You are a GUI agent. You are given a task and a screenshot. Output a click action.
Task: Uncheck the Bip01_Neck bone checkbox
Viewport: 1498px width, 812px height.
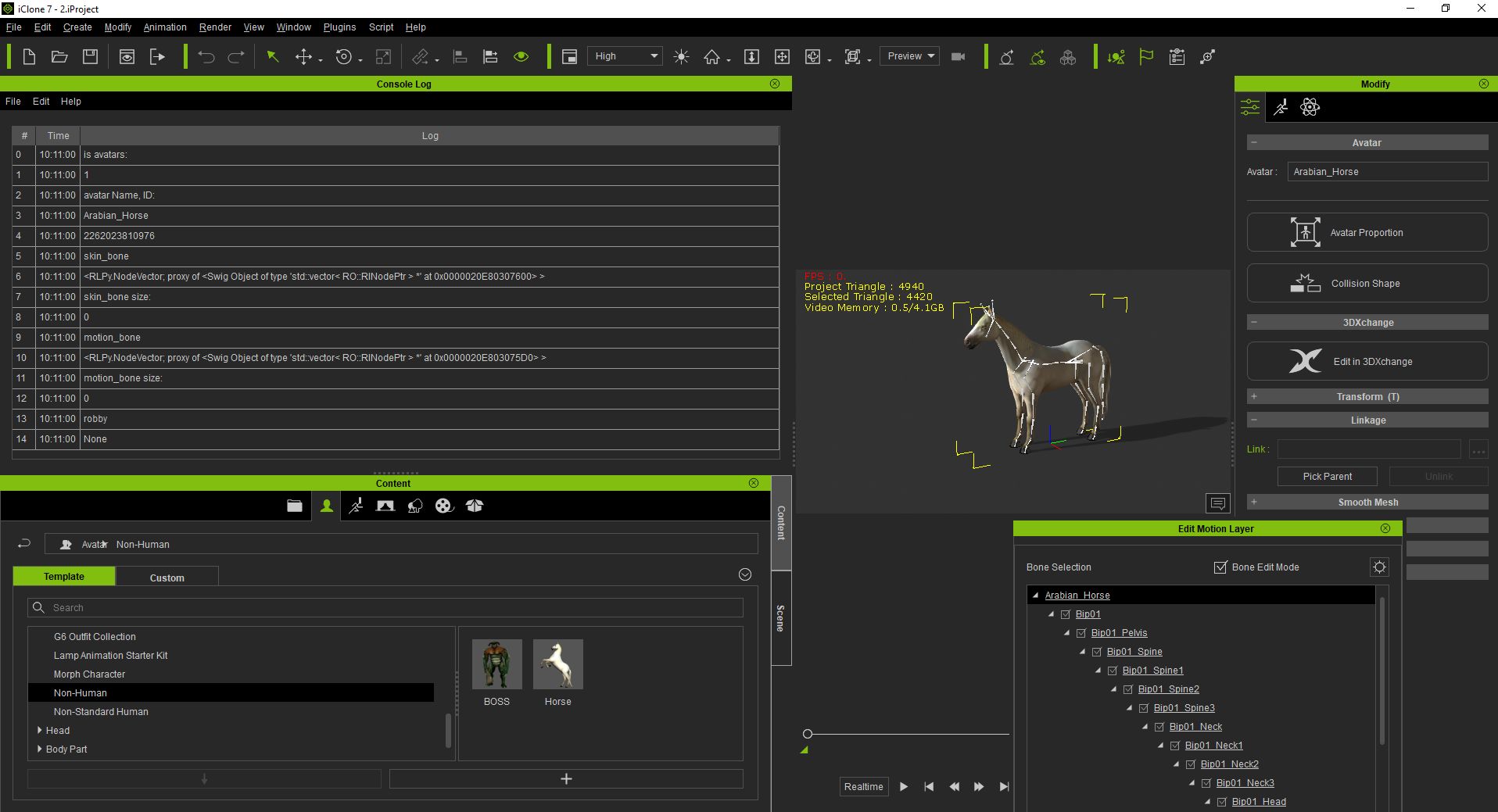[x=1159, y=727]
